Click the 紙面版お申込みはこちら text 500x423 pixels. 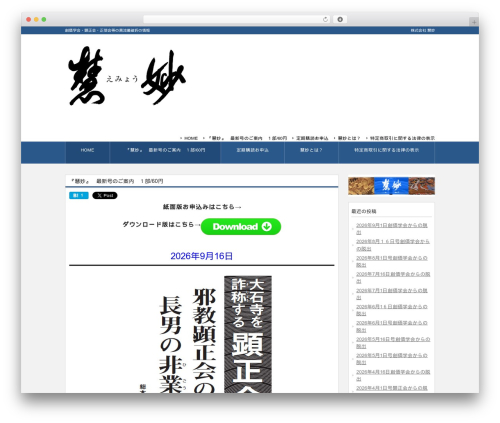click(x=202, y=207)
